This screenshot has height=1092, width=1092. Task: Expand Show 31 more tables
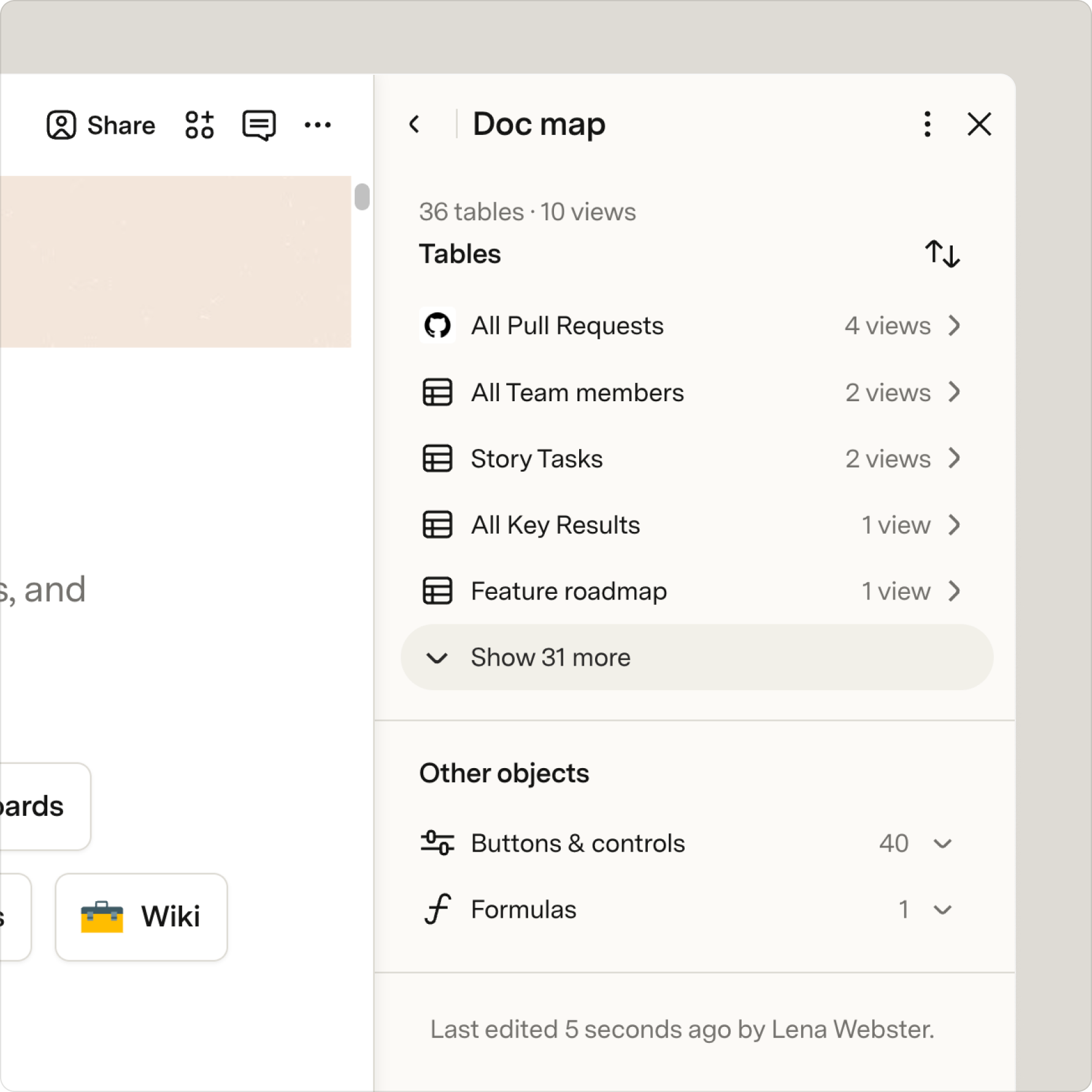697,658
